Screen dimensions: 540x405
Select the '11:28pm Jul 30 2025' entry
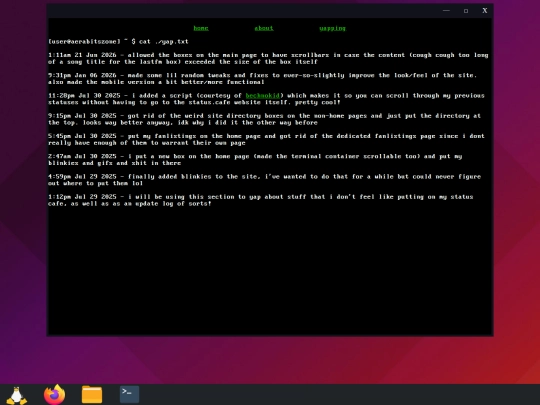(x=267, y=99)
